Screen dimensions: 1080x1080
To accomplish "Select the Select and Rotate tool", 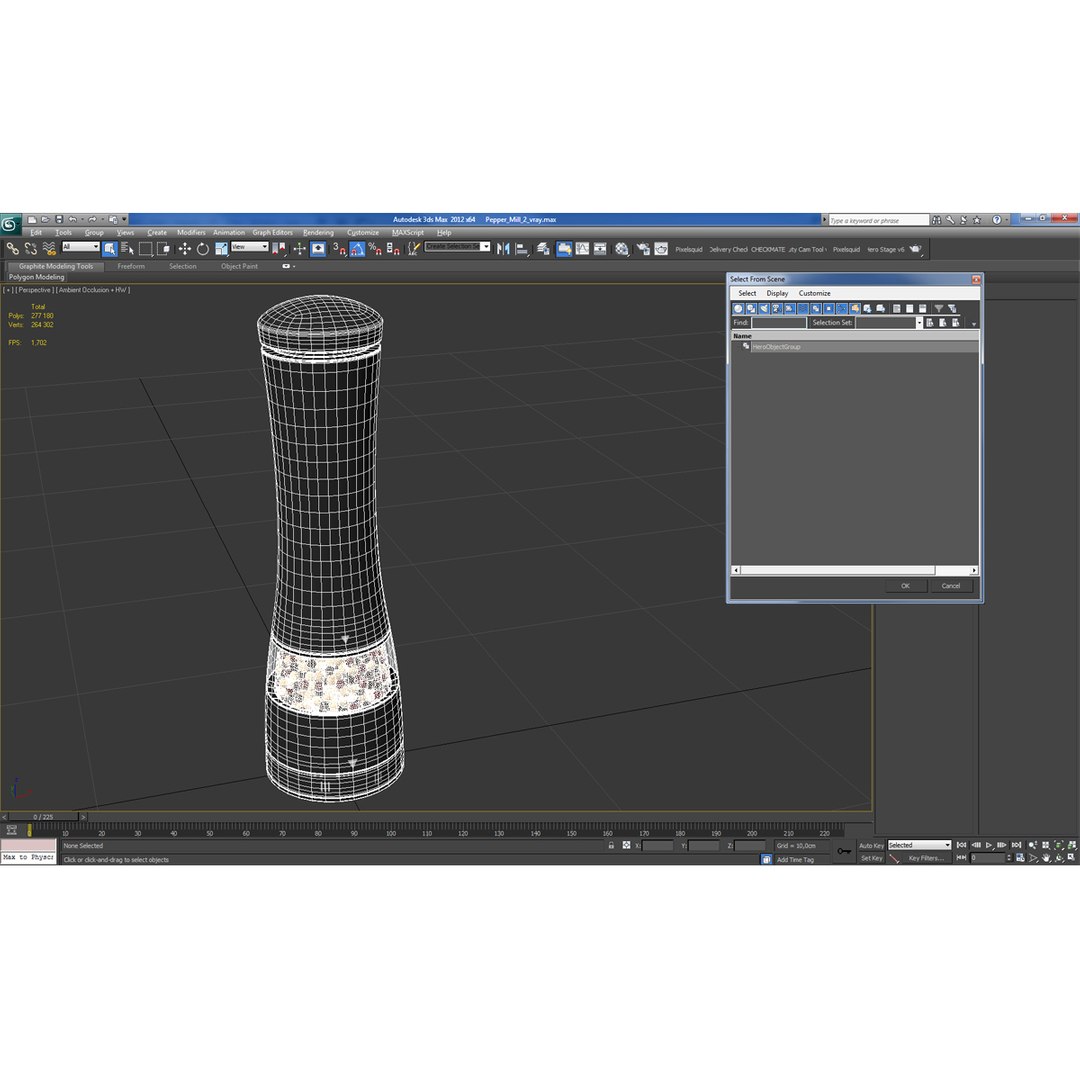I will tap(202, 249).
